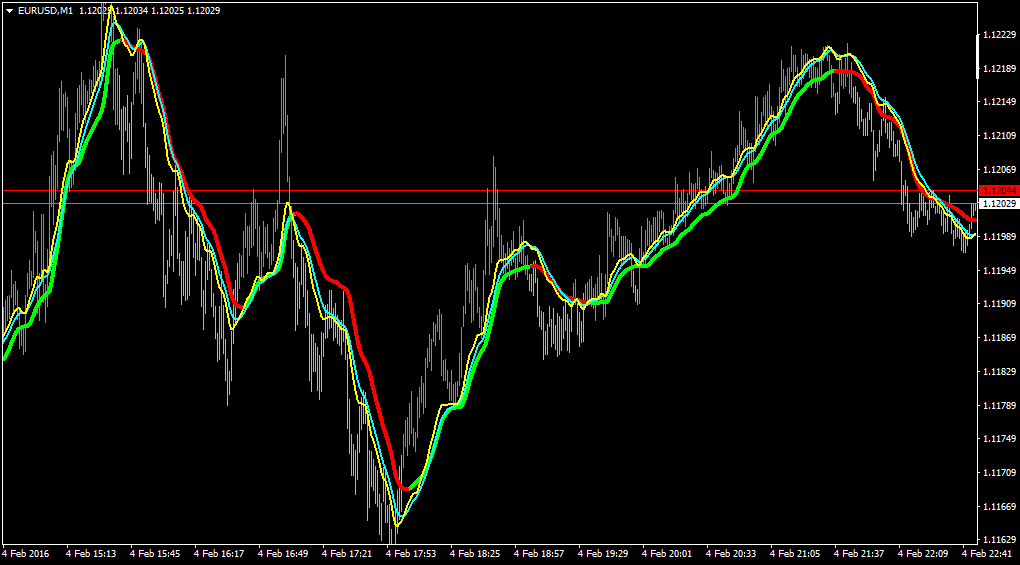
Task: Select price scale value 1.11749
Action: coord(1000,438)
